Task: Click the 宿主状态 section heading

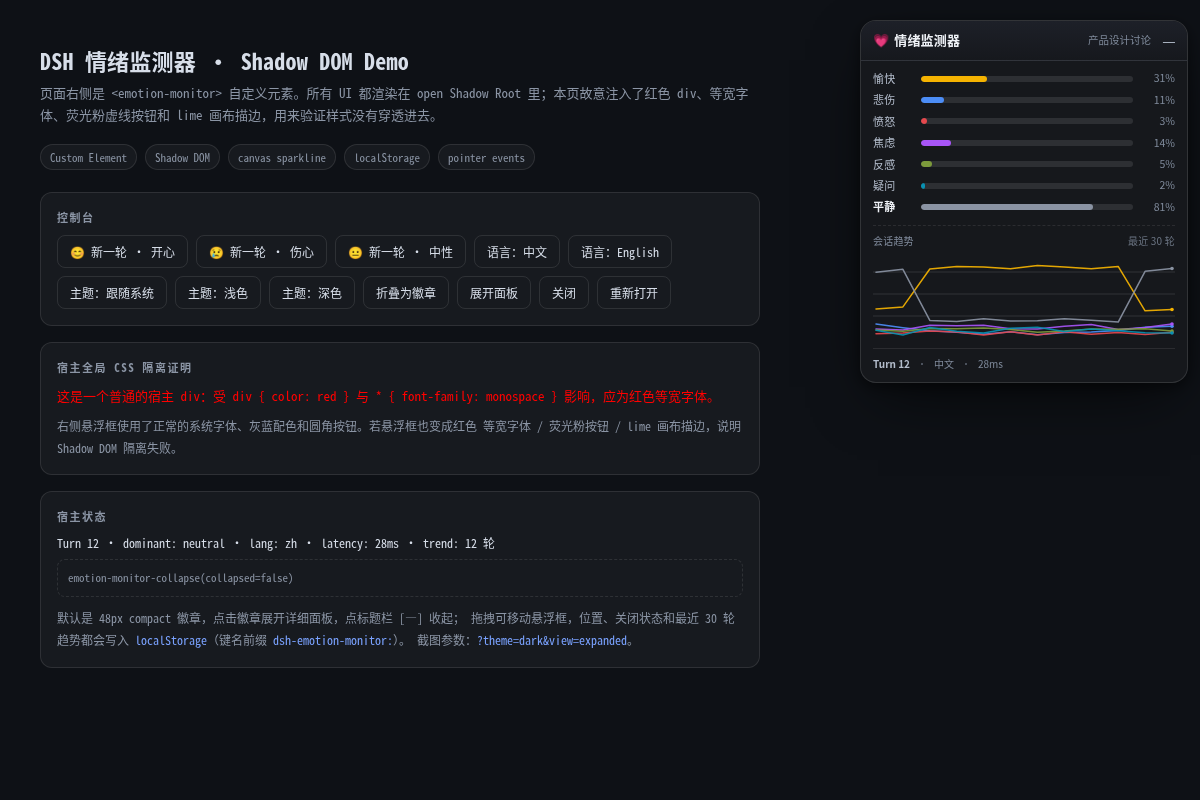Action: pyautogui.click(x=81, y=517)
